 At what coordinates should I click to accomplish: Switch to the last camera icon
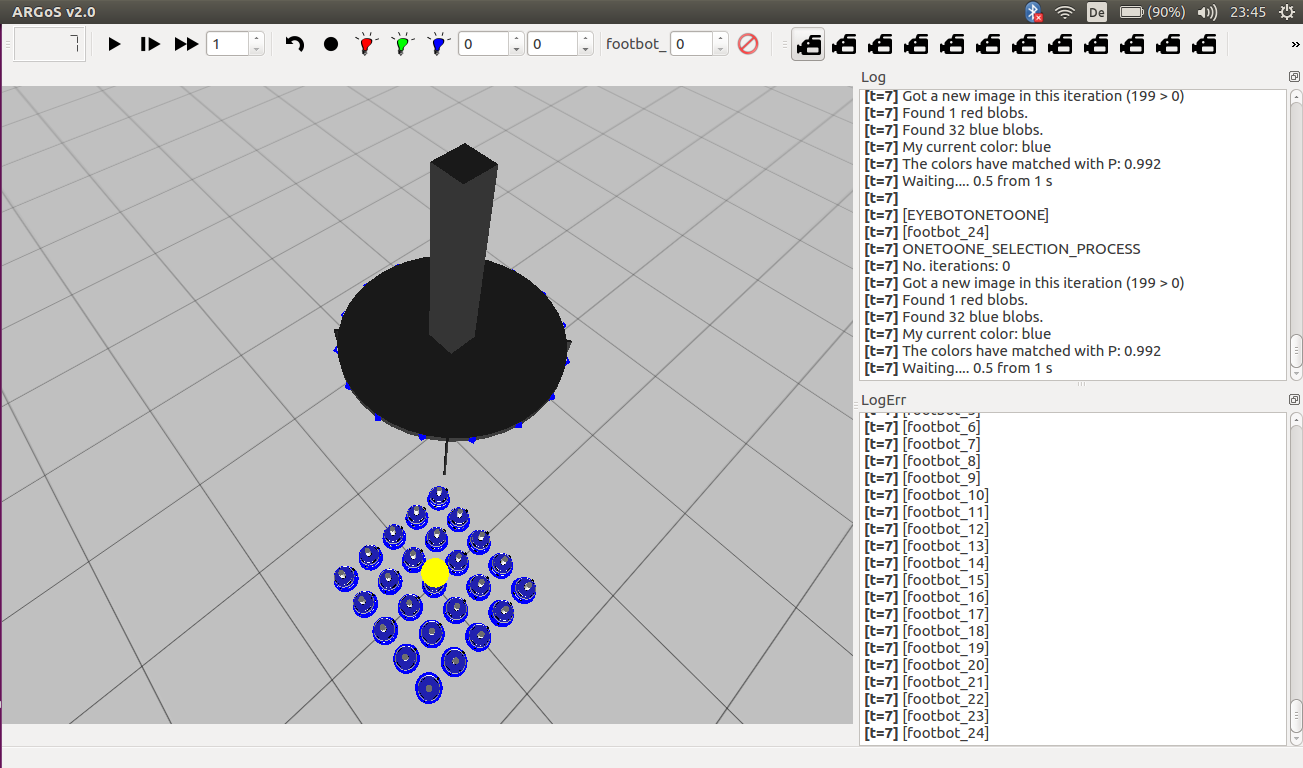[x=1204, y=44]
